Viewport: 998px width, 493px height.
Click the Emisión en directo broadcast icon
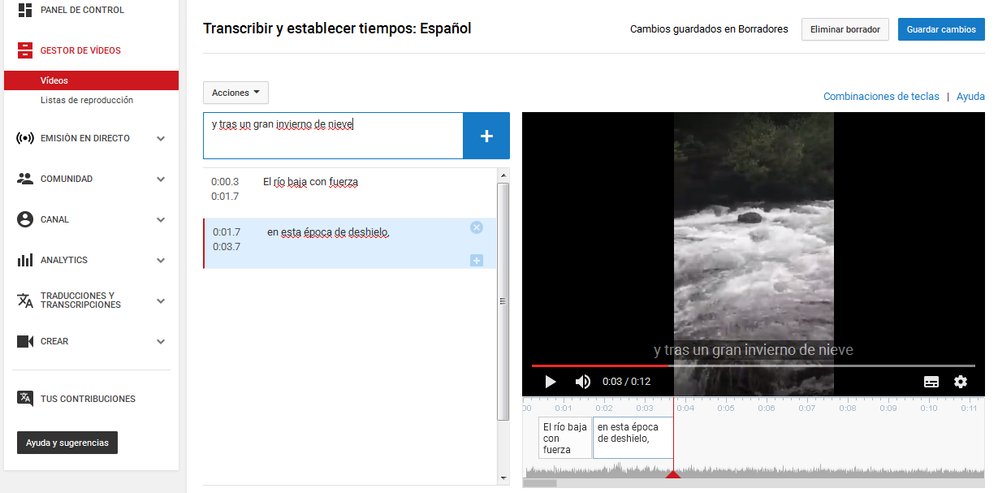(25, 138)
